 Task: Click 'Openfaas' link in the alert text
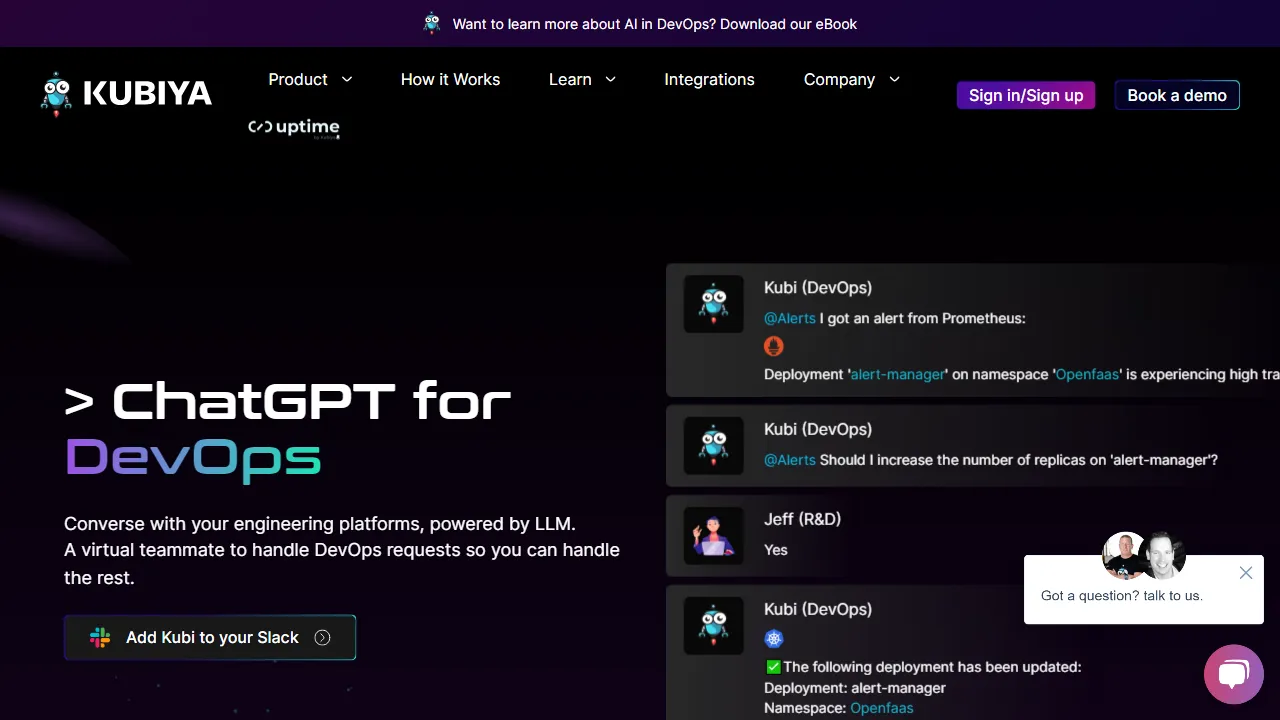1087,374
